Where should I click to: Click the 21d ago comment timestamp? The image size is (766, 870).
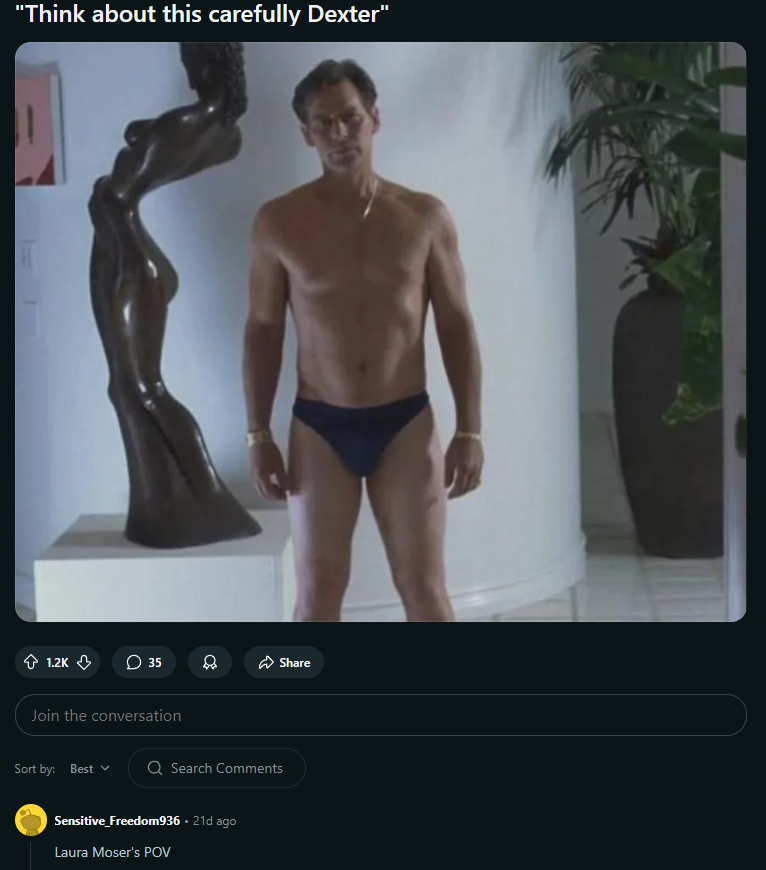214,821
